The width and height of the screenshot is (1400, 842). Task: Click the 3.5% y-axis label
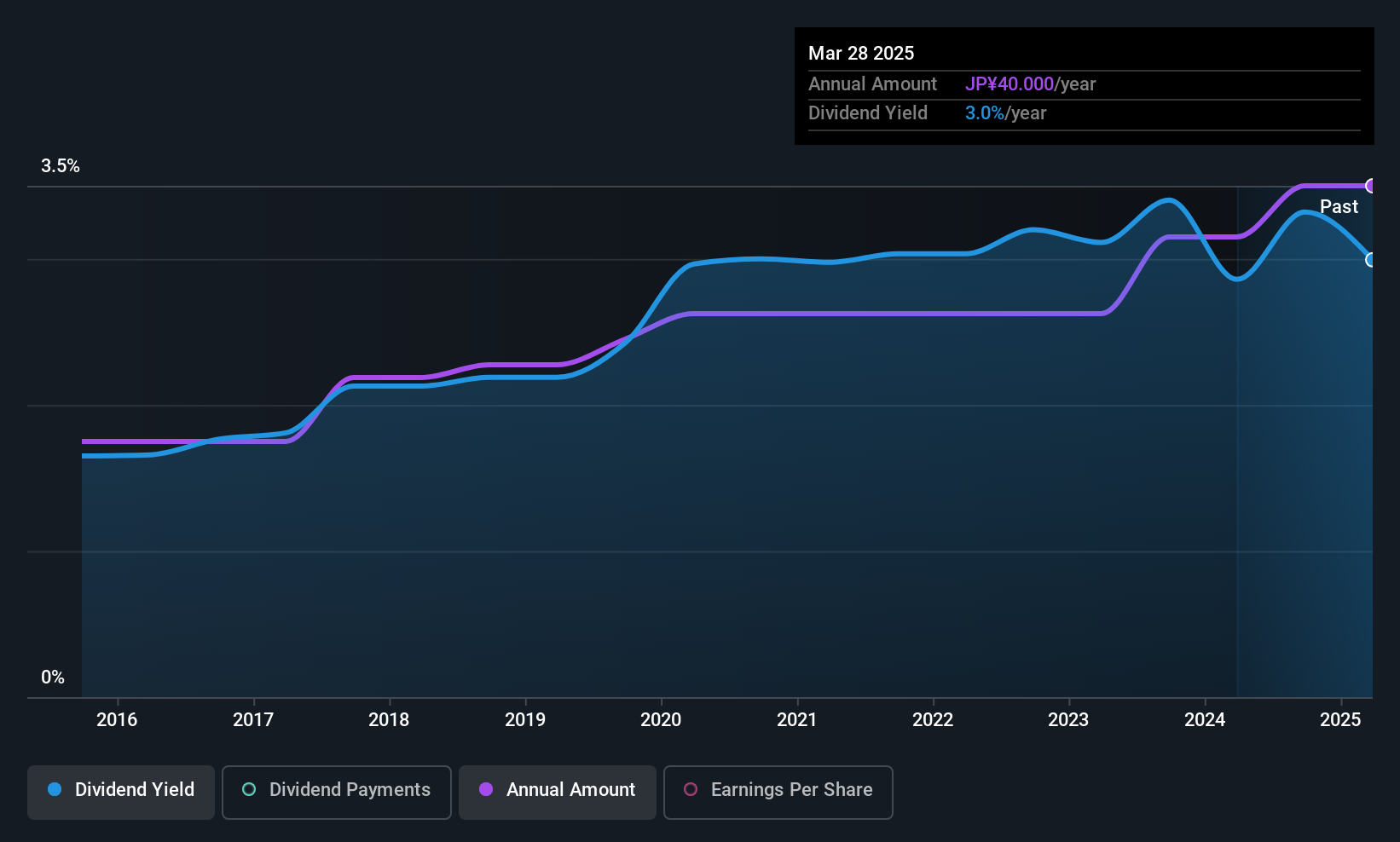[61, 166]
